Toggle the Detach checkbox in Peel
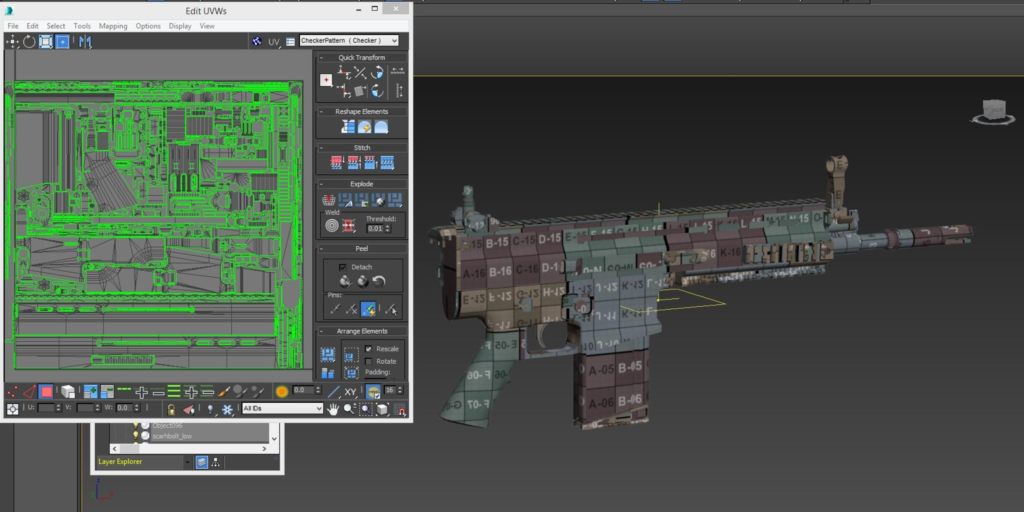1024x512 pixels. 343,267
